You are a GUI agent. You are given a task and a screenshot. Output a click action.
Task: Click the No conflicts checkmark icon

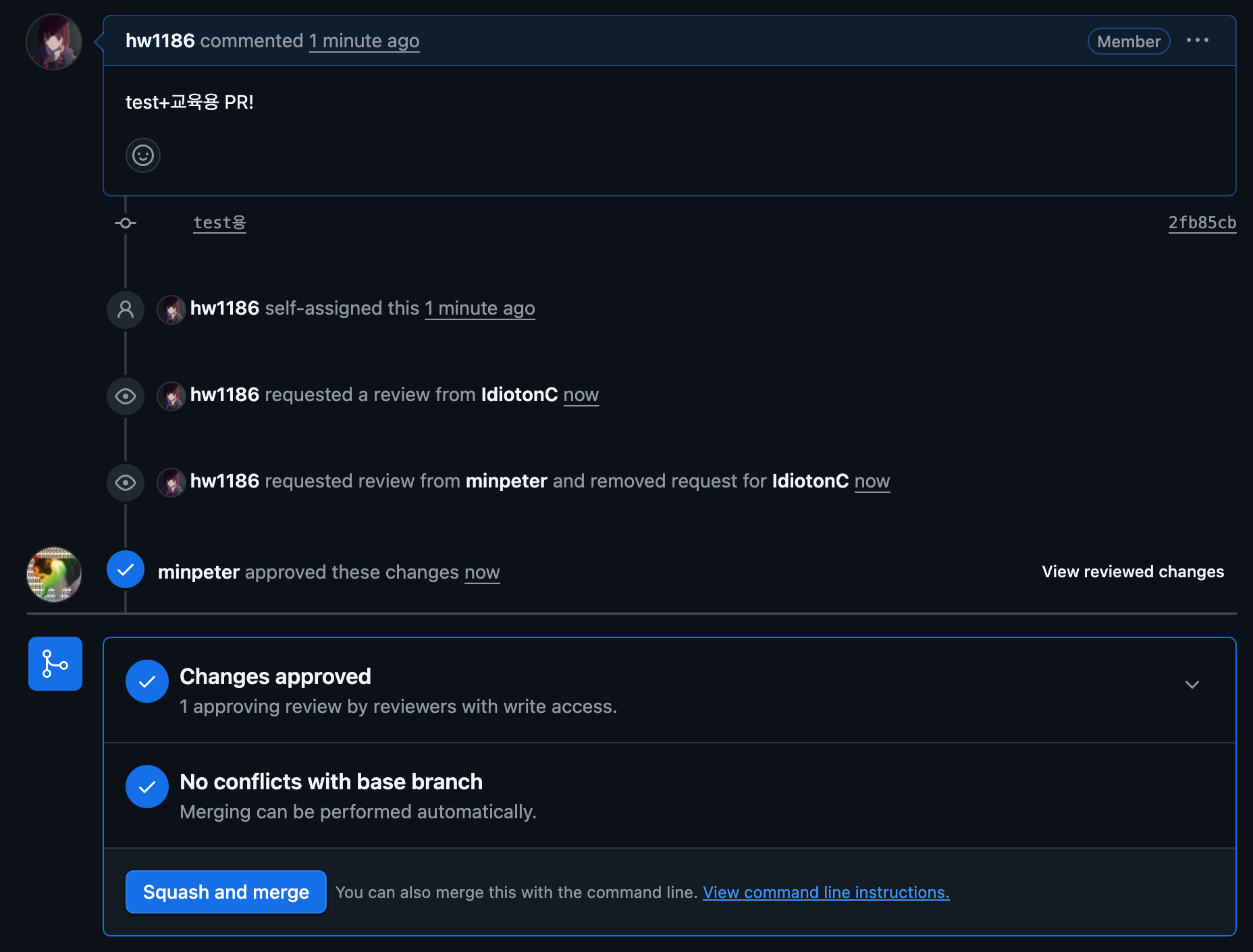(x=146, y=787)
